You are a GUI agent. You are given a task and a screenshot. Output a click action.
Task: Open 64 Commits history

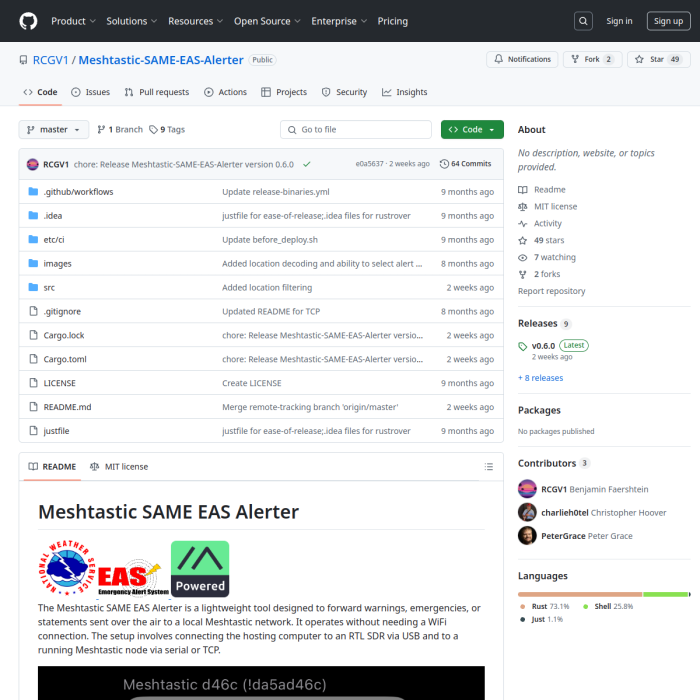pyautogui.click(x=465, y=164)
